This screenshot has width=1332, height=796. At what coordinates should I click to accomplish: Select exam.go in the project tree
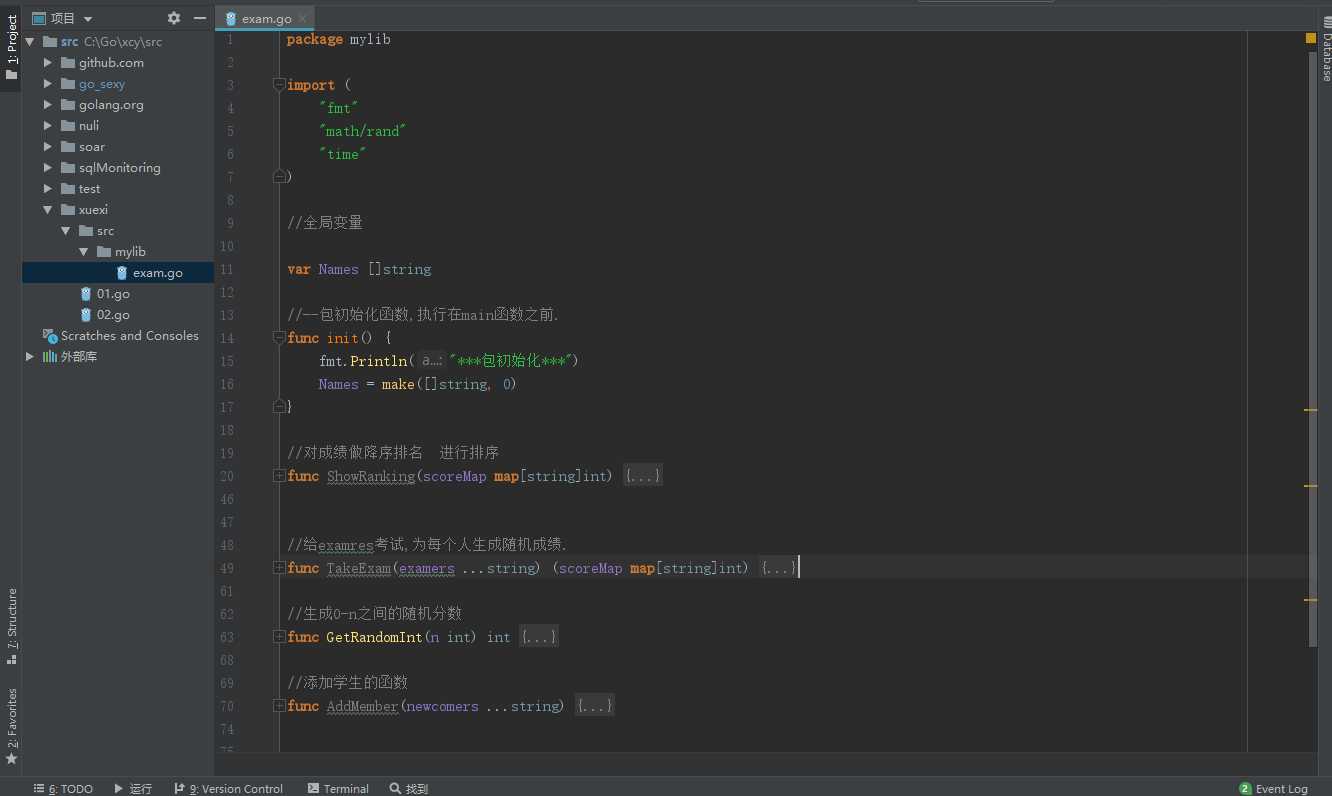pos(118,273)
